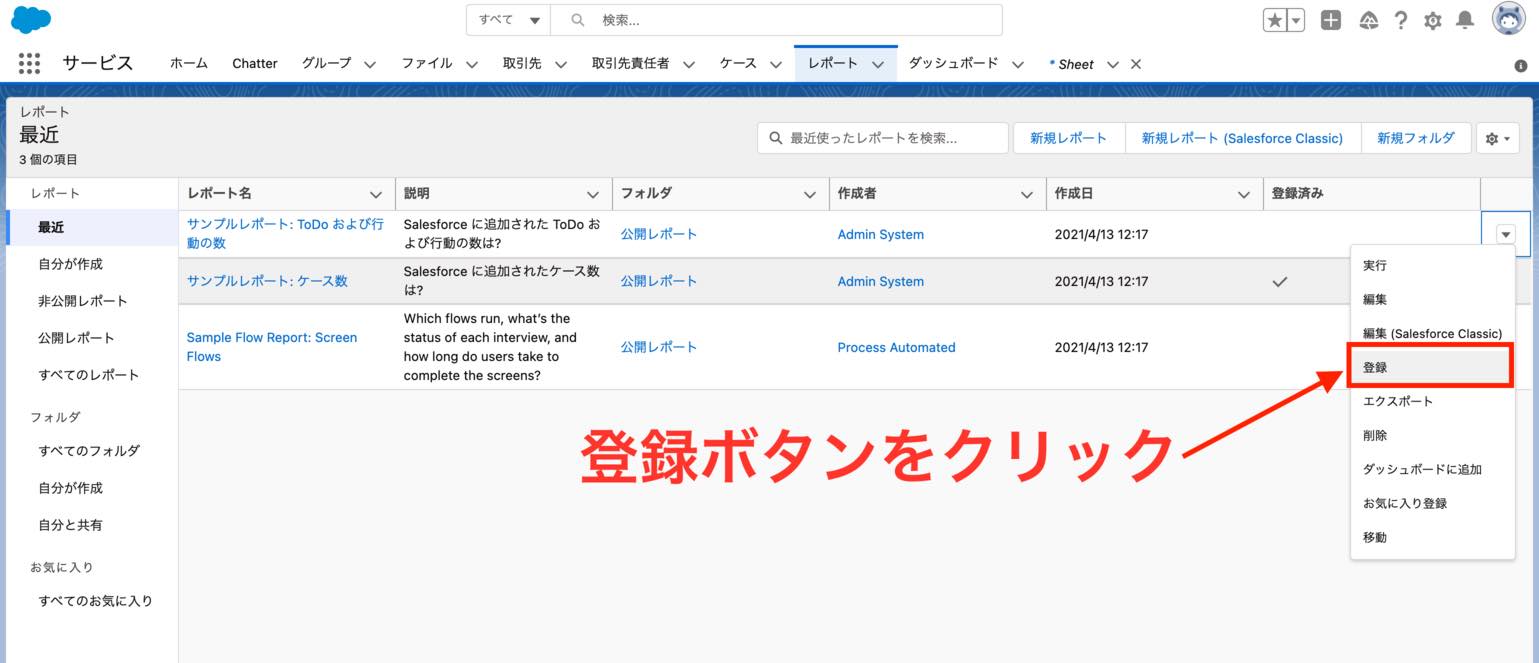
Task: Click the 新規レポート button
Action: (1069, 138)
